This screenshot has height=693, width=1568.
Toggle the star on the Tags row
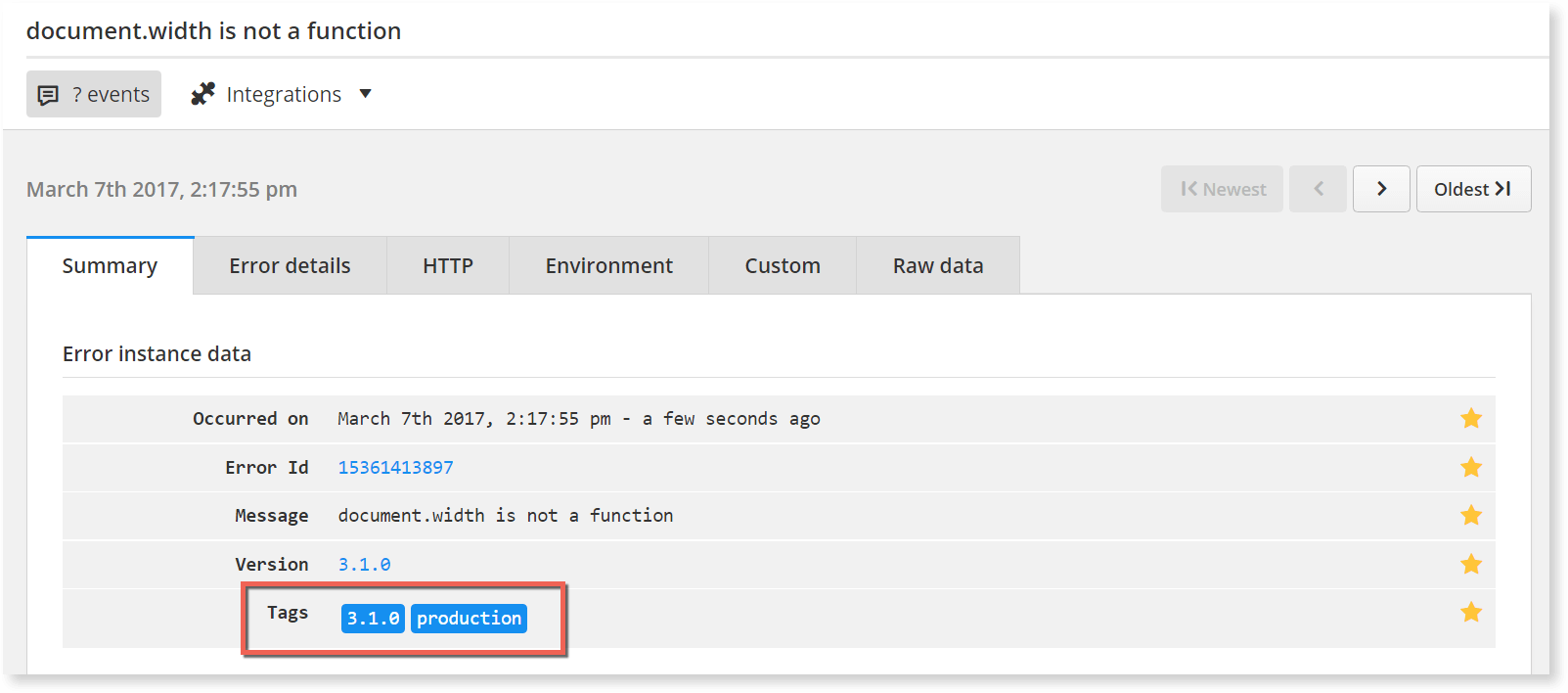click(x=1471, y=613)
